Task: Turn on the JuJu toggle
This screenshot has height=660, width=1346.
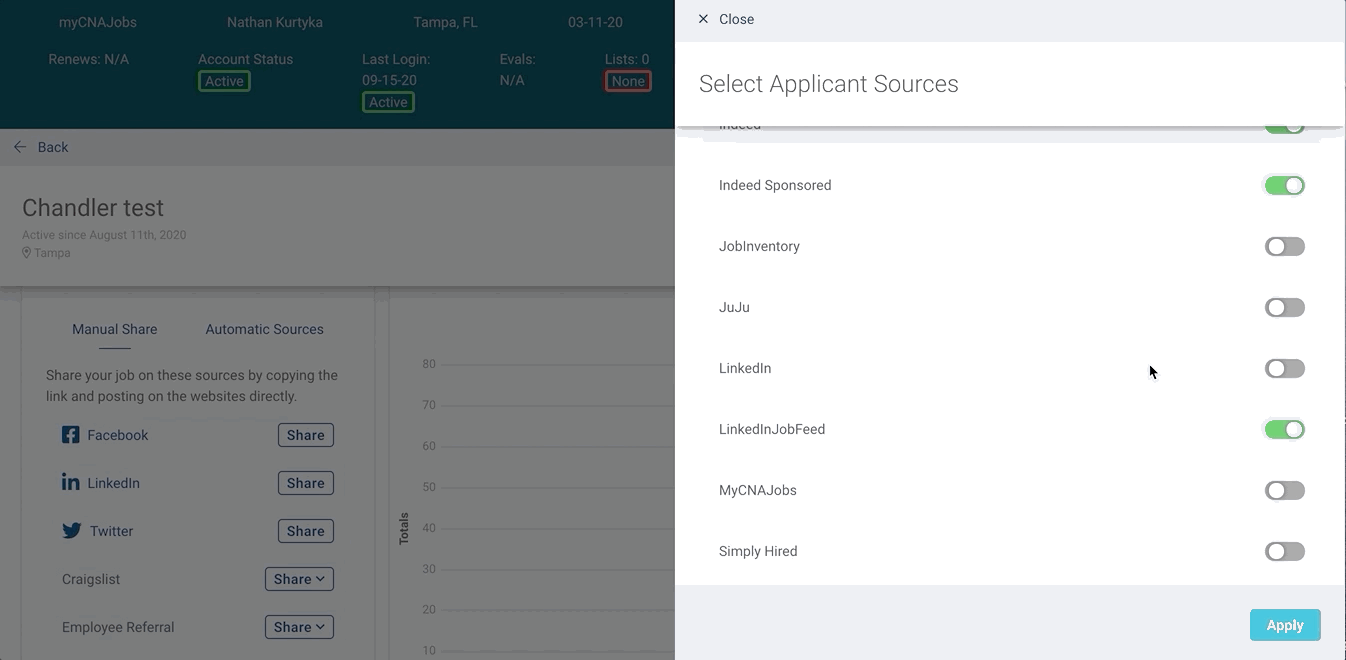Action: [1284, 308]
